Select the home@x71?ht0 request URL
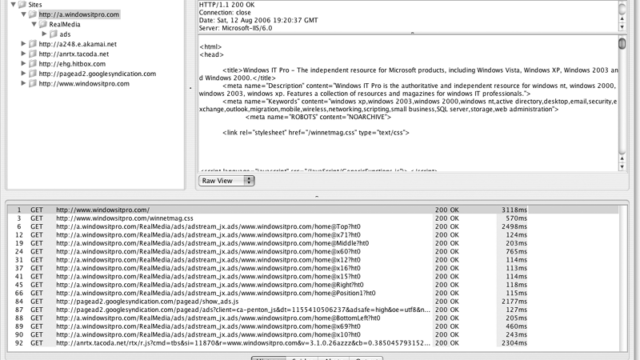Screen dimensions: 640x360 (x=208, y=235)
